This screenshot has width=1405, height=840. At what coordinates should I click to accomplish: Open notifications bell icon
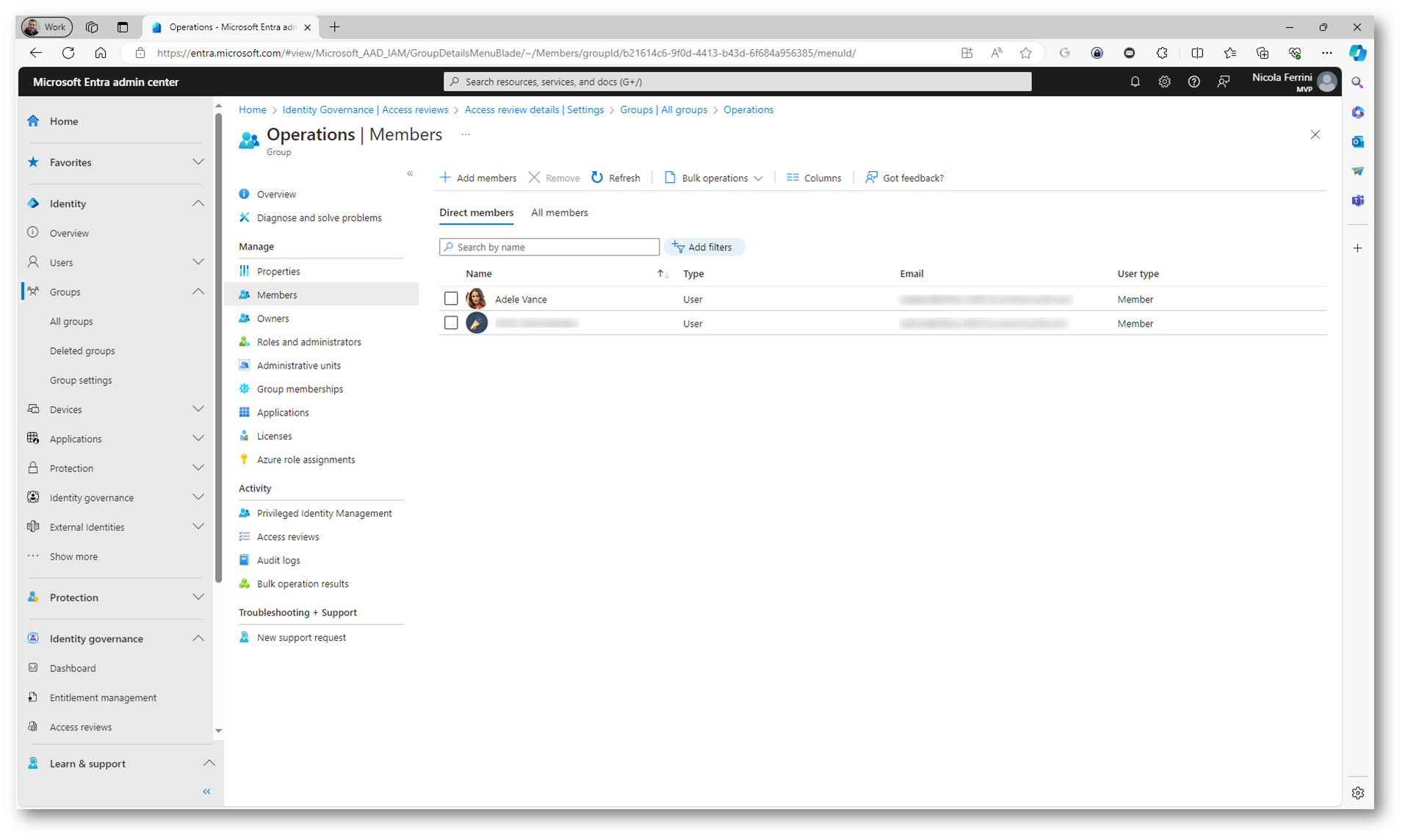(1135, 82)
